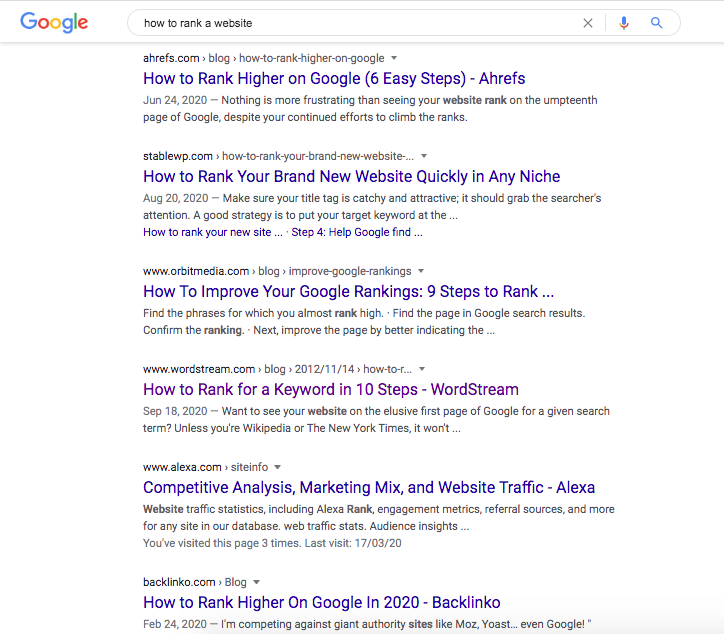
Task: Click snippet starting 'Aug 20, 2020'
Action: coord(372,206)
